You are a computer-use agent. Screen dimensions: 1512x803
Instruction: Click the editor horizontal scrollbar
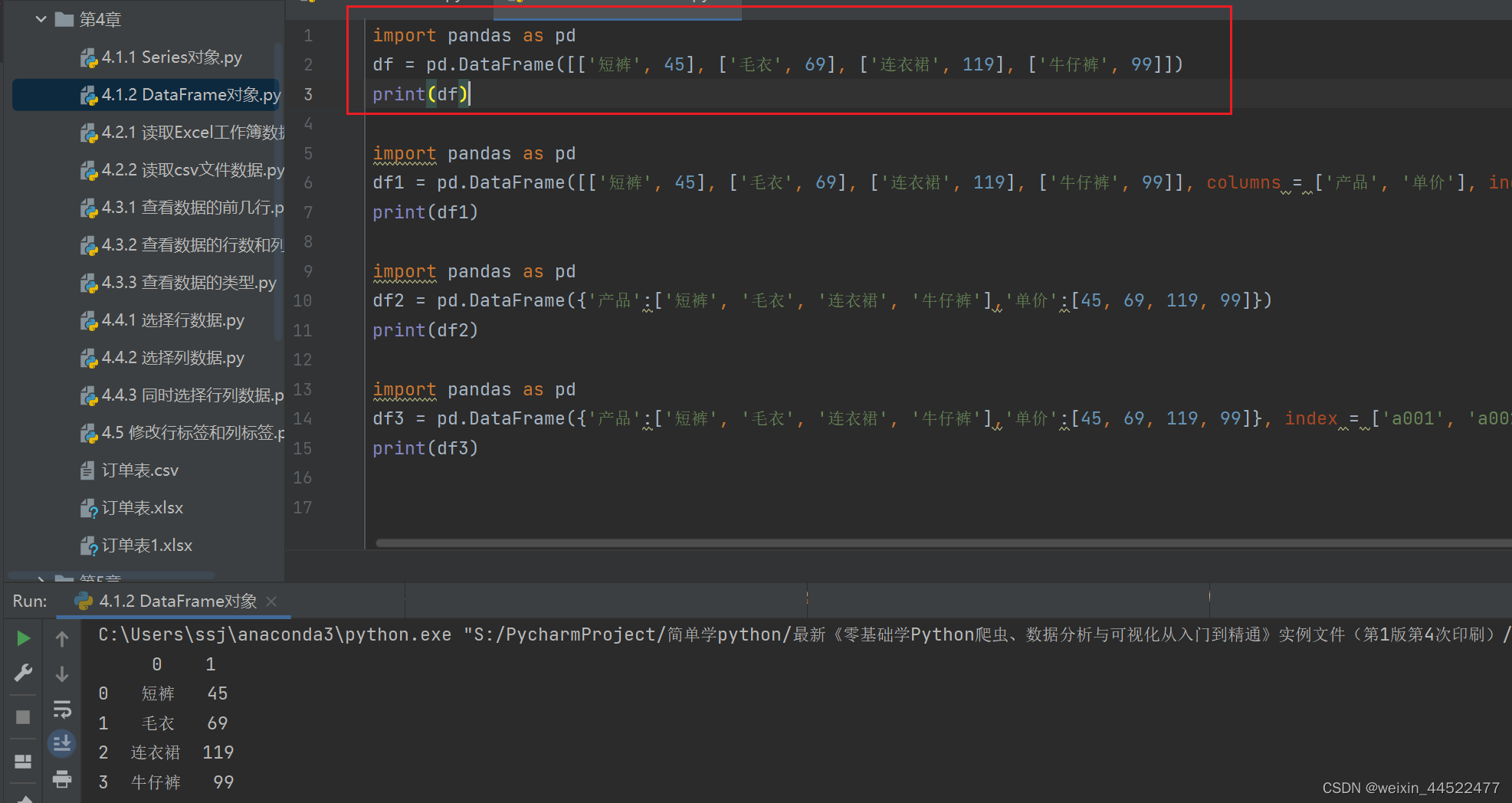[x=943, y=543]
